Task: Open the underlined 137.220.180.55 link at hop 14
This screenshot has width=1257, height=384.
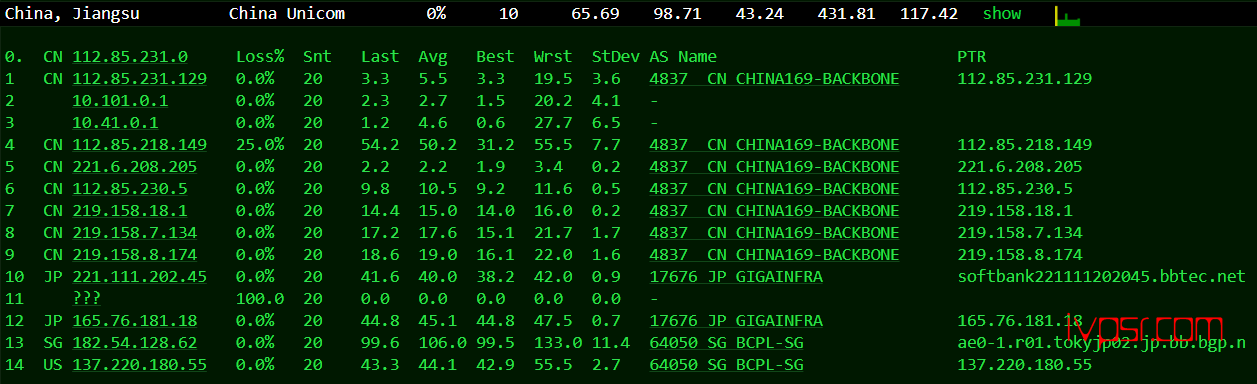Action: (x=140, y=365)
